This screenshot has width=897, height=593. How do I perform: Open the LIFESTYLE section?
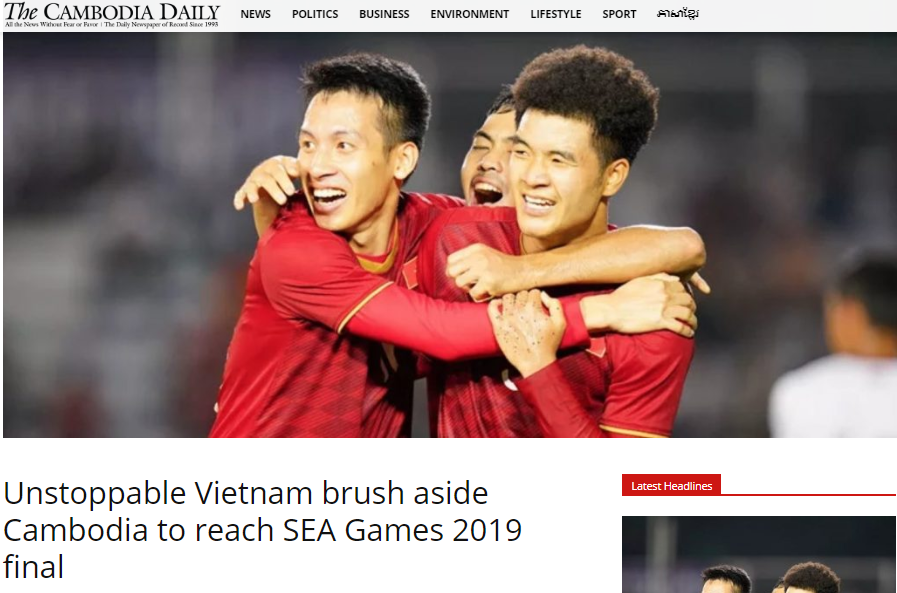tap(555, 14)
